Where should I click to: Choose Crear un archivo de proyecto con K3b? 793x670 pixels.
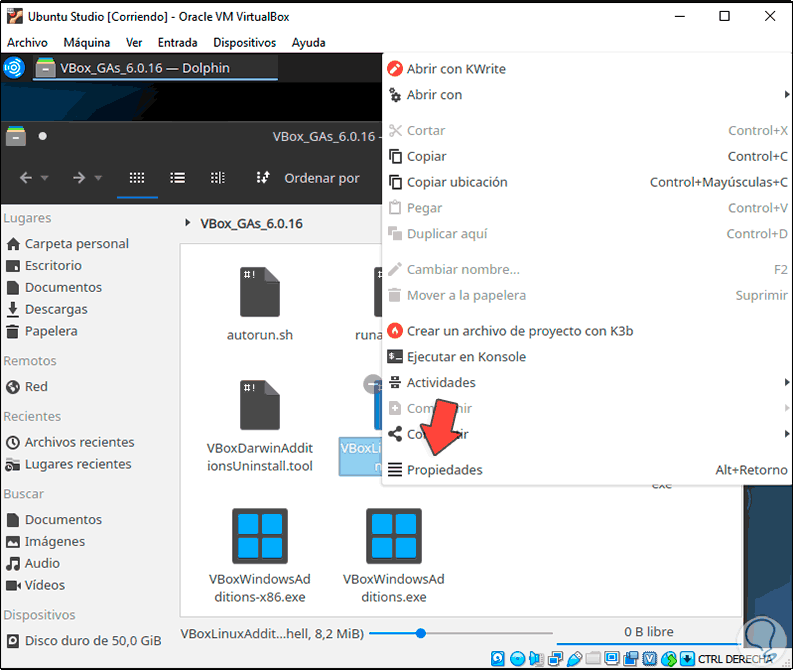587,331
